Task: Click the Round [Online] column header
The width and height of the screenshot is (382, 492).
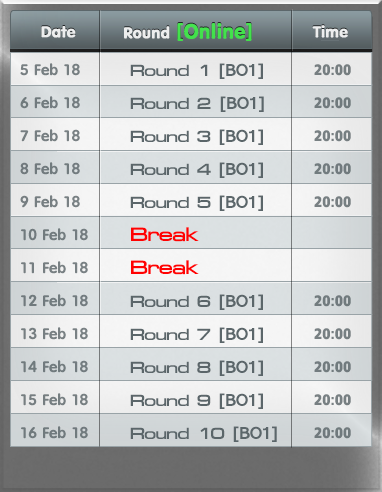Action: [x=187, y=32]
